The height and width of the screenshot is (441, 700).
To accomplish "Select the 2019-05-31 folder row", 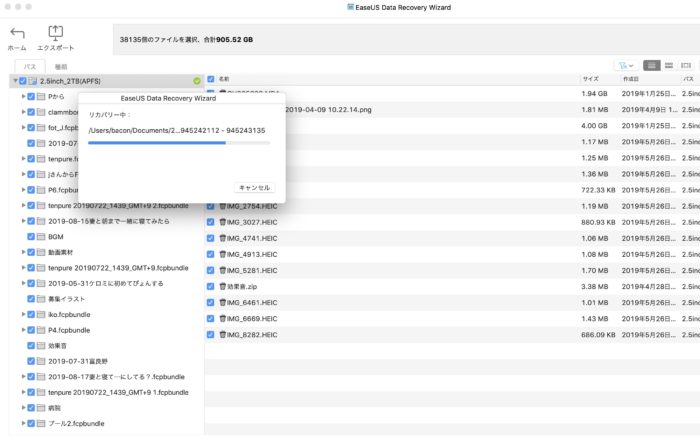I will coord(105,283).
